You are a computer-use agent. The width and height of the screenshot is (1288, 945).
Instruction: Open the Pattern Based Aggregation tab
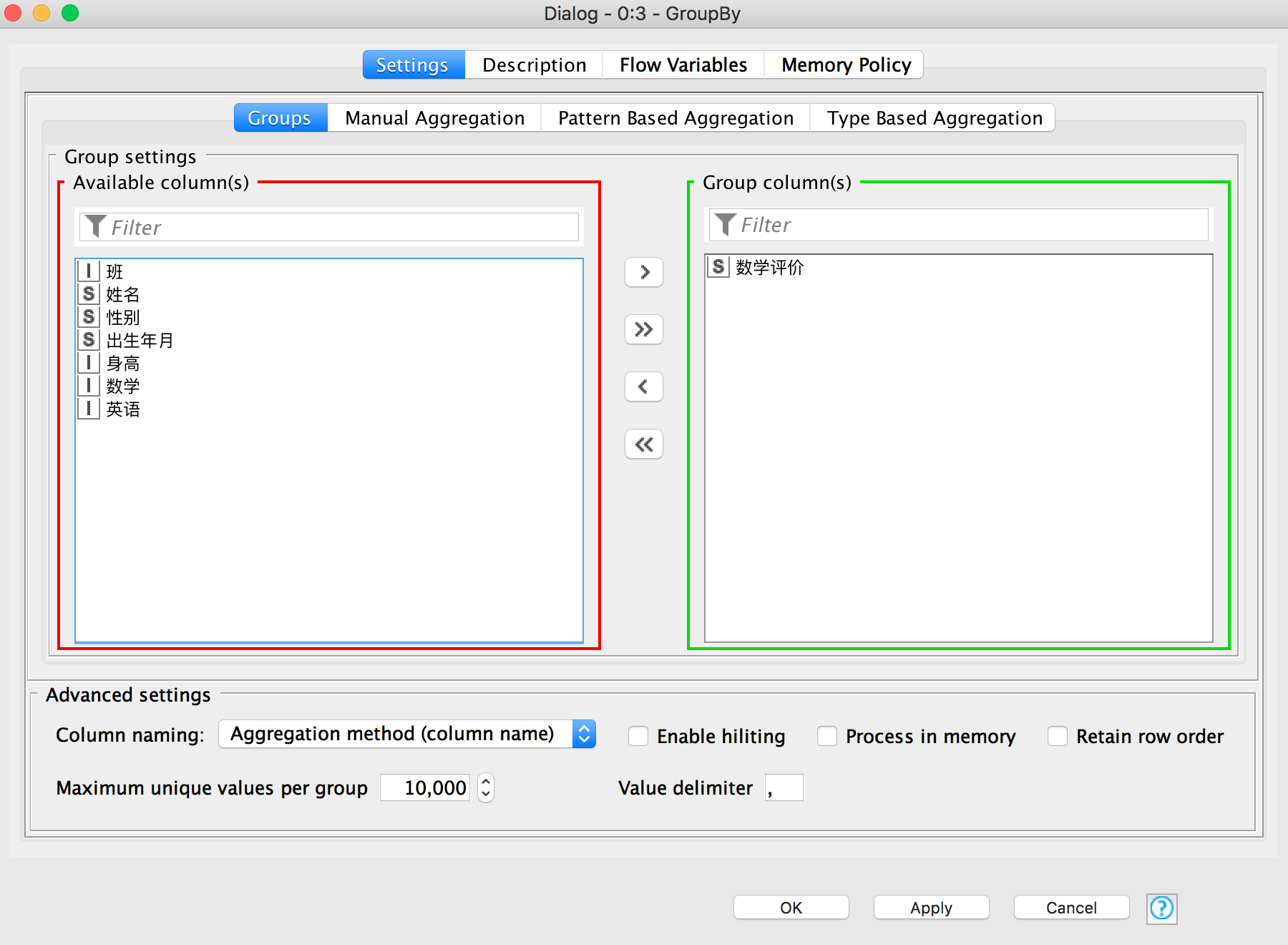(x=675, y=118)
